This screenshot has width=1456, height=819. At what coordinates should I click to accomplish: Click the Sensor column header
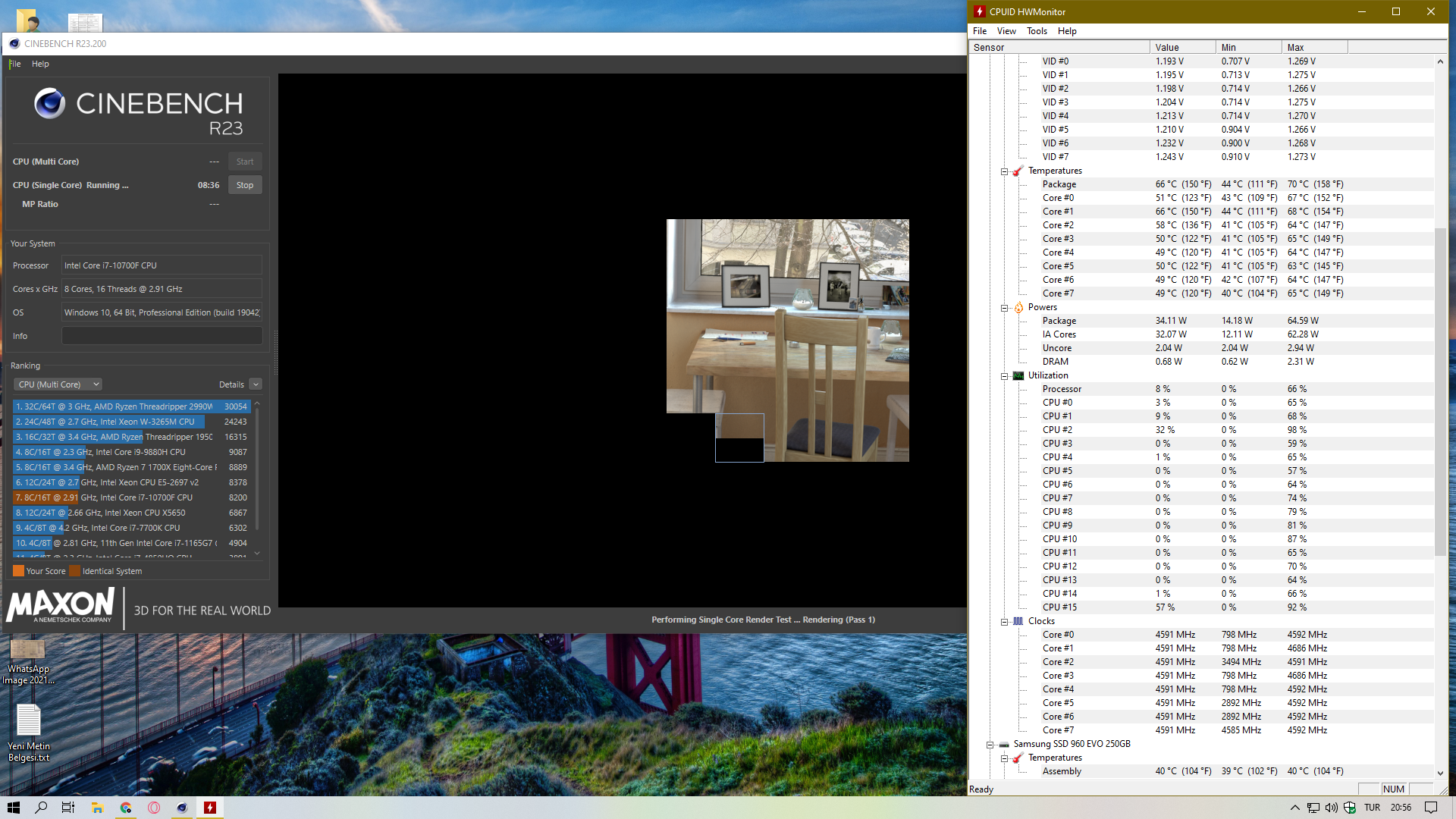point(1059,47)
